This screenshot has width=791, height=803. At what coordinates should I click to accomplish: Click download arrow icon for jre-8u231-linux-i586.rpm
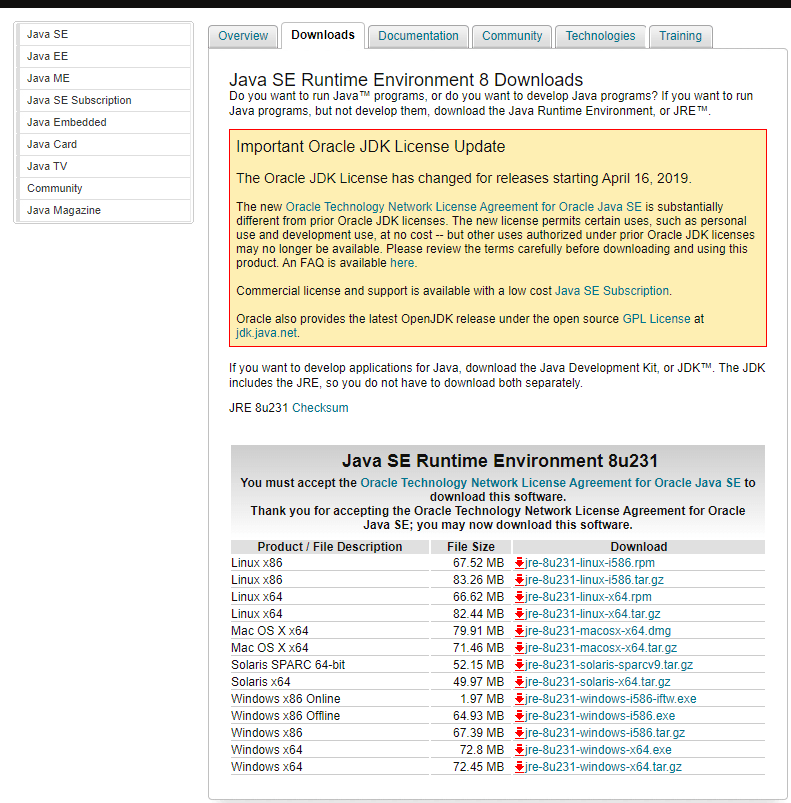(519, 563)
